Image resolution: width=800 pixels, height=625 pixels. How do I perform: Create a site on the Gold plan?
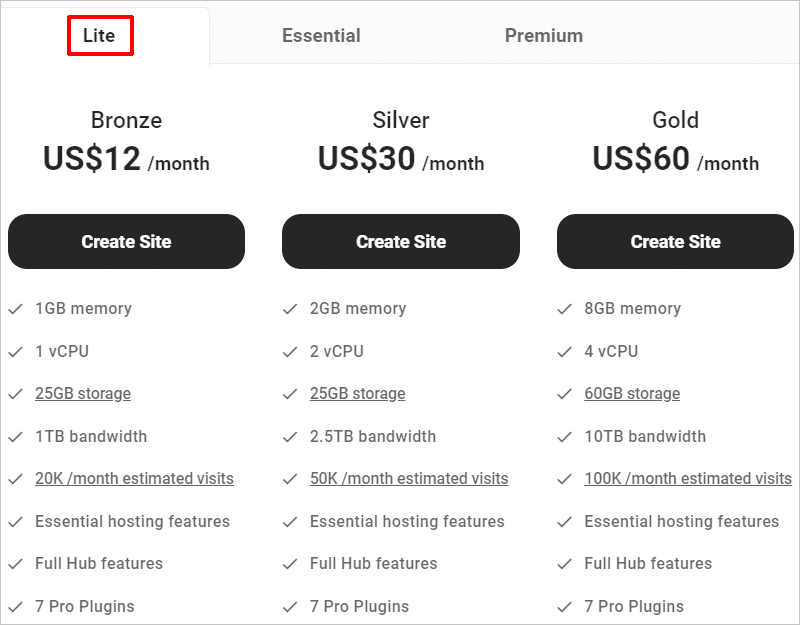675,241
